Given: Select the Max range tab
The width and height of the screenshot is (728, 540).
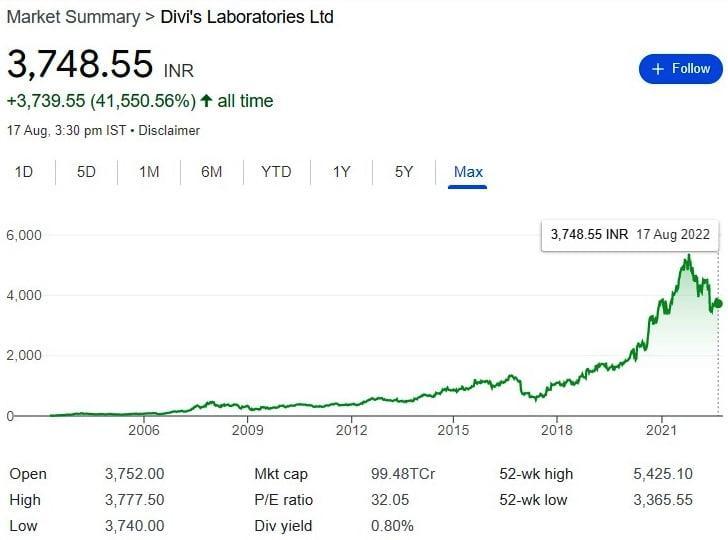Looking at the screenshot, I should coord(468,172).
